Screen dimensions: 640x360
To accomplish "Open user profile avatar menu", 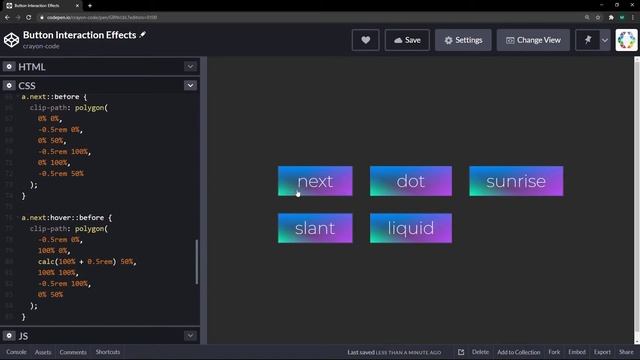I will point(627,40).
